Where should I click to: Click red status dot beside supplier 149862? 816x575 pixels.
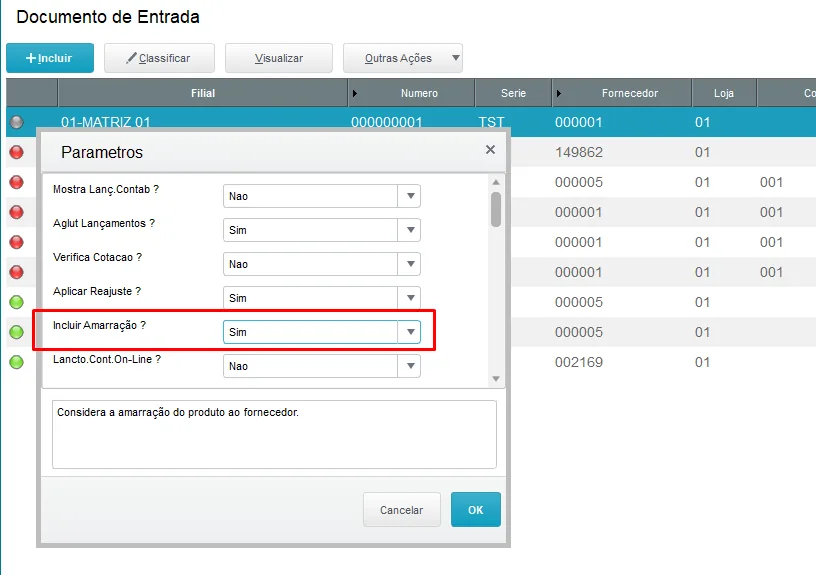point(17,152)
